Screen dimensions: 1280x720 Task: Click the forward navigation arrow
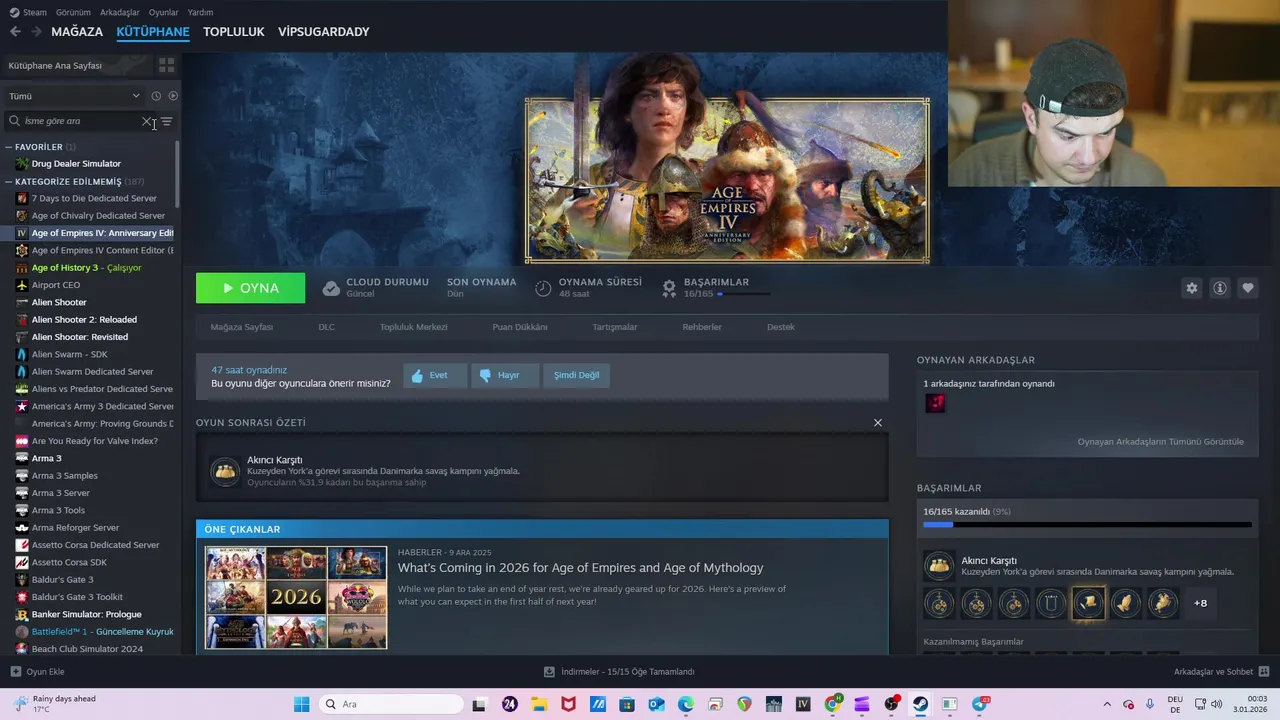pos(36,32)
